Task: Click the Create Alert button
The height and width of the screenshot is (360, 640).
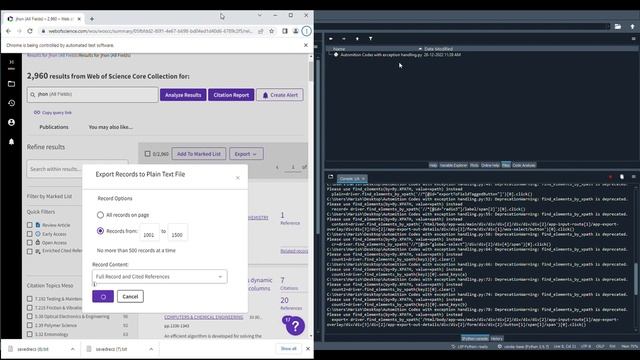Action: [280, 95]
